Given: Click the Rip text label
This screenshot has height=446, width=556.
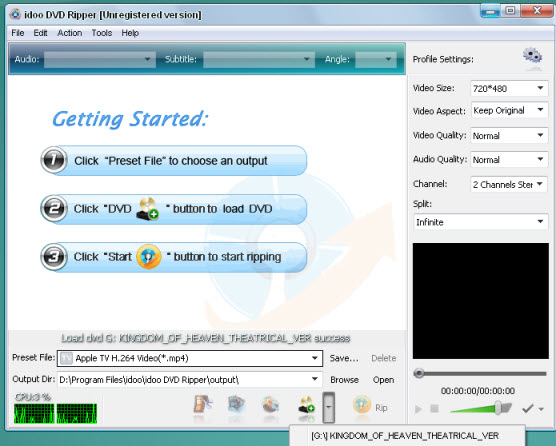Looking at the screenshot, I should click(381, 408).
